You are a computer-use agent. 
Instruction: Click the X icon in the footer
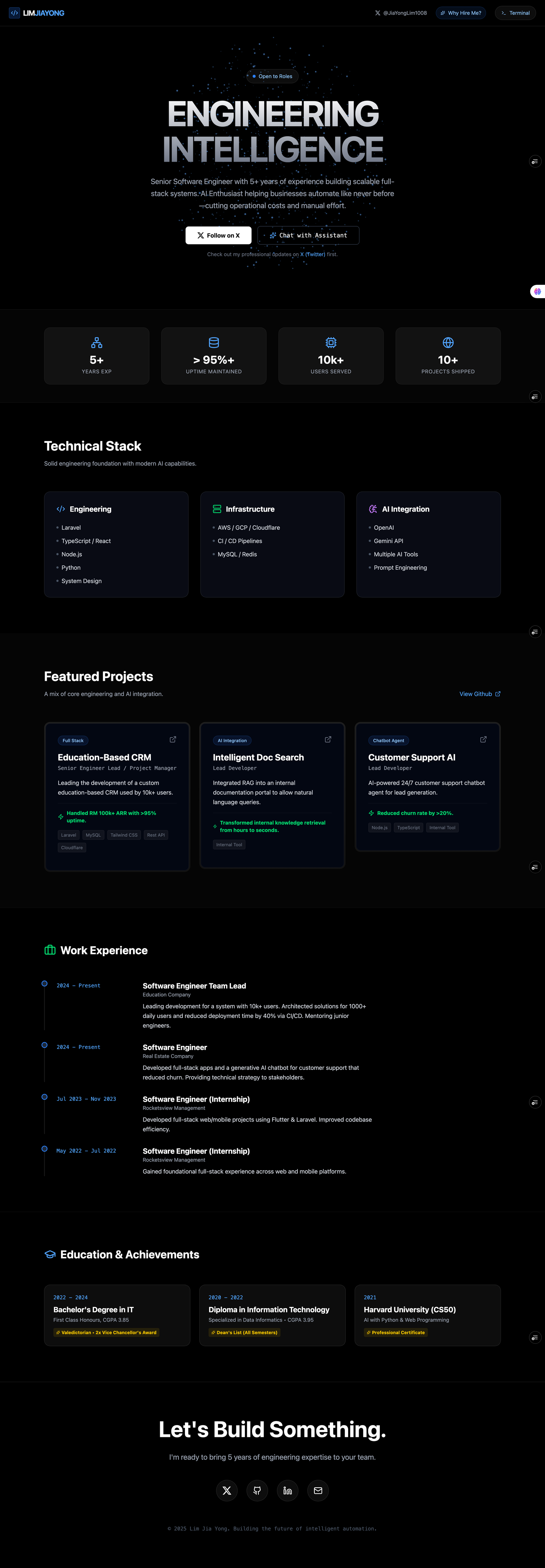pos(227,1491)
